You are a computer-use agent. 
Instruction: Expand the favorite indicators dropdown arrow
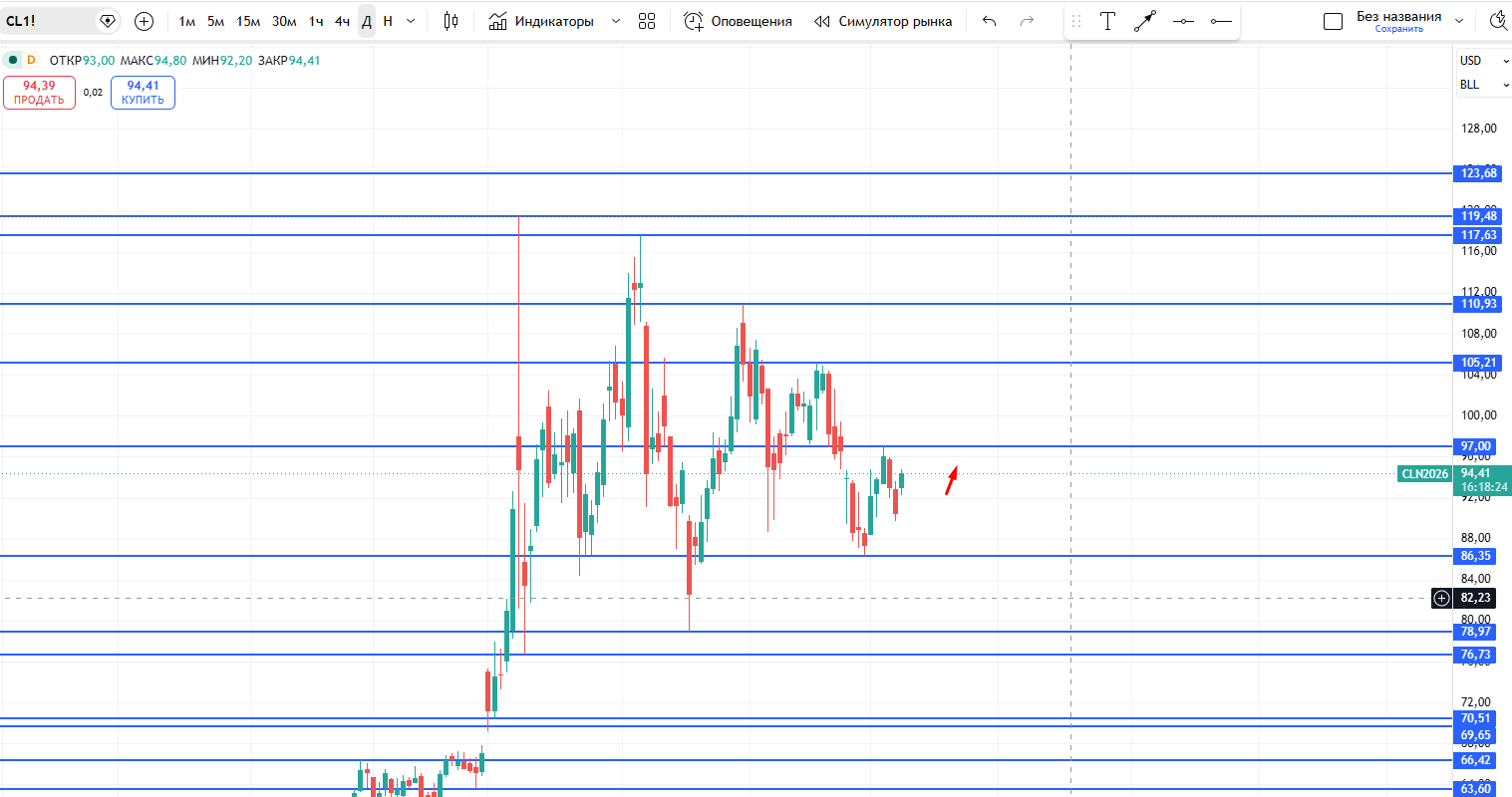[615, 21]
